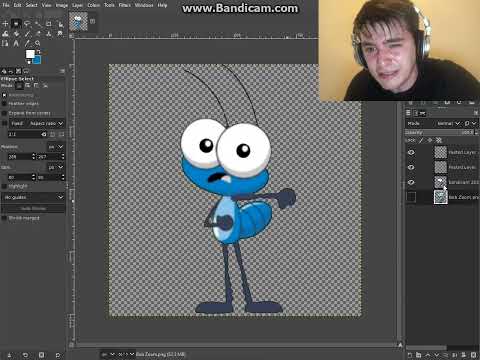
Task: Toggle the Shrink merged checkbox
Action: pos(4,218)
